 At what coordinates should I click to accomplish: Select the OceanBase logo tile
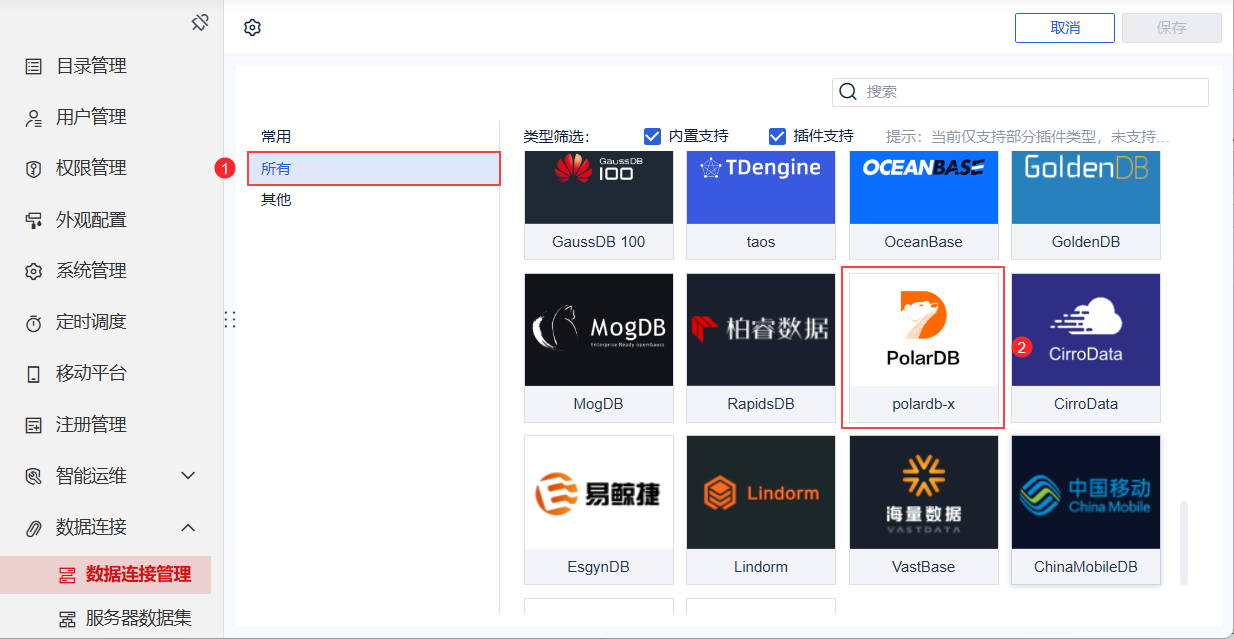pos(924,188)
